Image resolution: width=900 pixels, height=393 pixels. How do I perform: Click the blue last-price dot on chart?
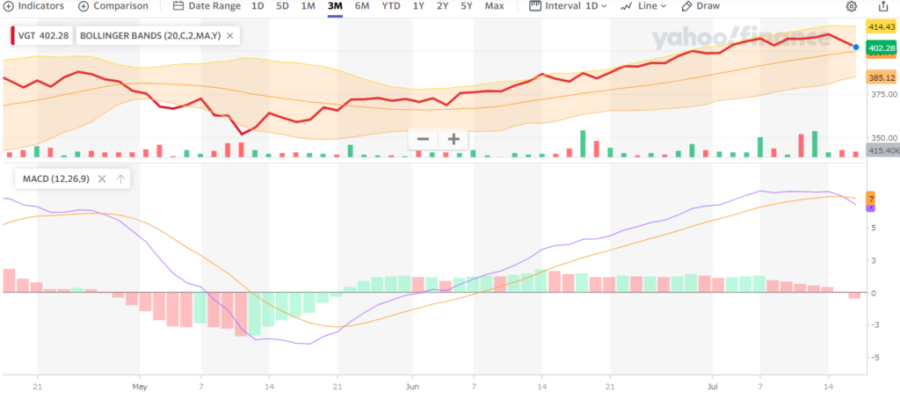(x=856, y=48)
